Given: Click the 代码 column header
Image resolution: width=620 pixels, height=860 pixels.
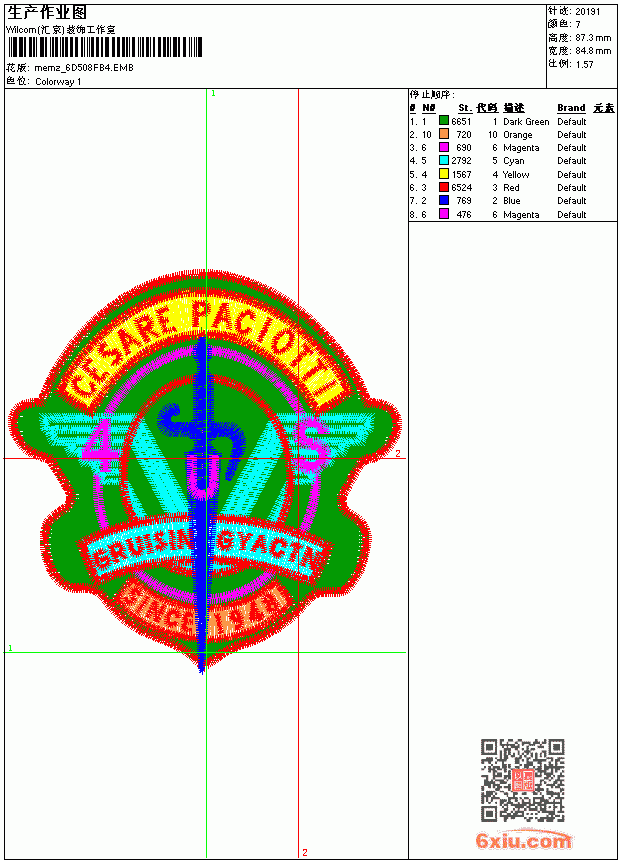Looking at the screenshot, I should (487, 108).
